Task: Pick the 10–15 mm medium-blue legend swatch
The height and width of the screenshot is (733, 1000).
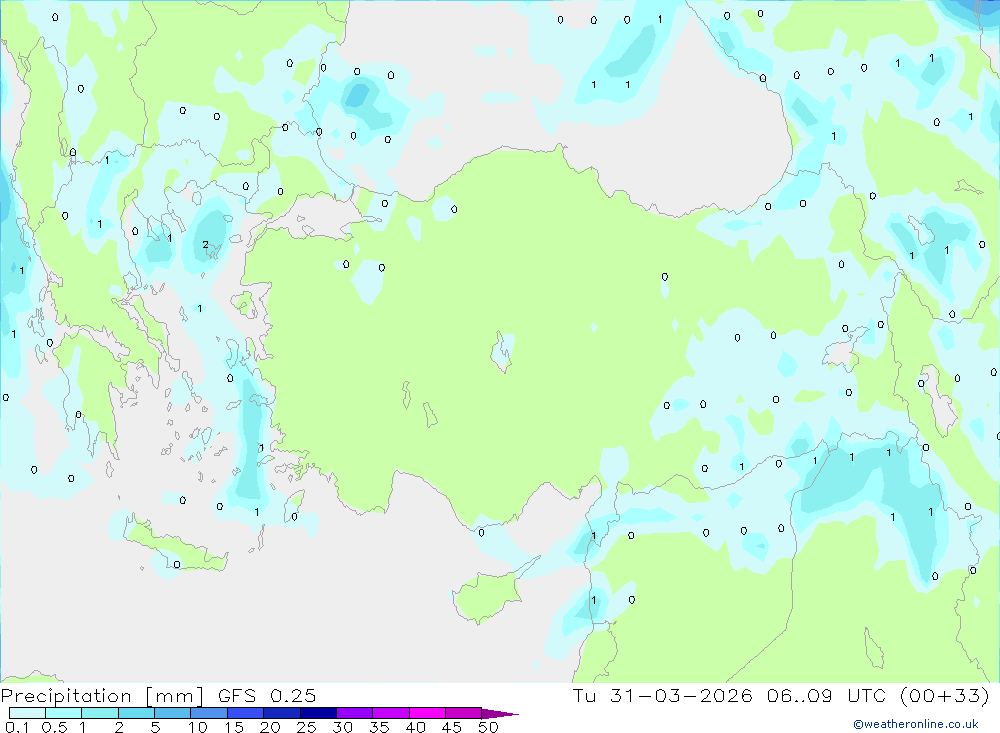Action: [x=209, y=713]
